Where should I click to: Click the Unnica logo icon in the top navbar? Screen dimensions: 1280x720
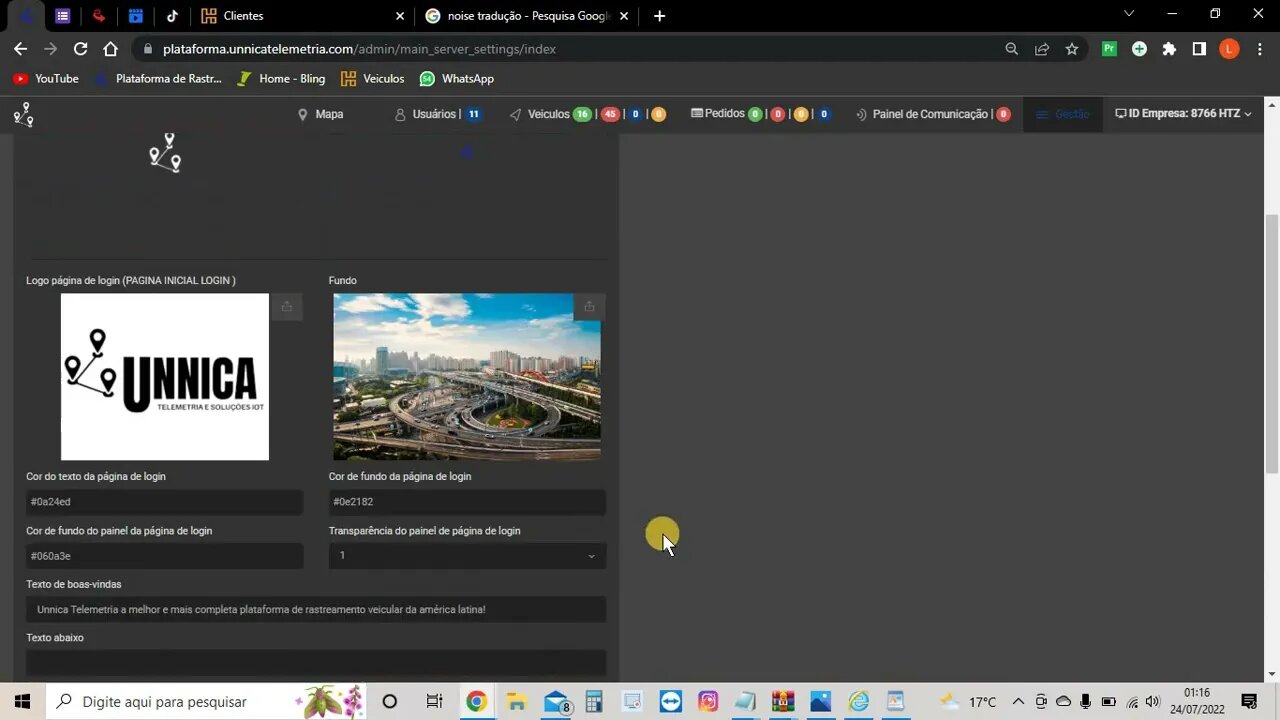(24, 115)
